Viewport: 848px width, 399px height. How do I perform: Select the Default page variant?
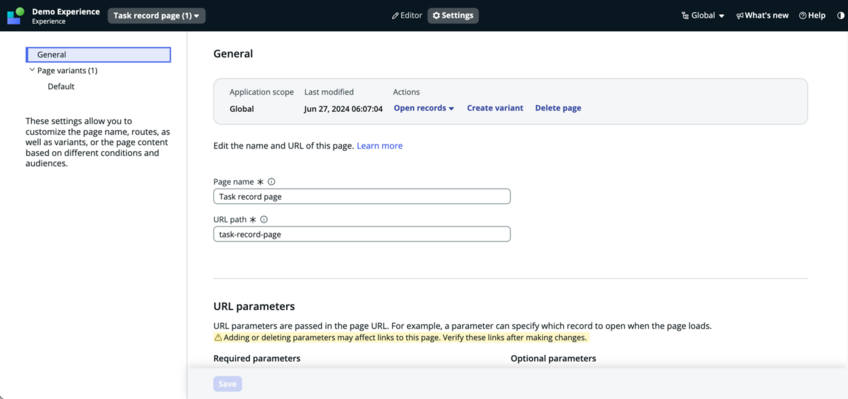click(61, 87)
